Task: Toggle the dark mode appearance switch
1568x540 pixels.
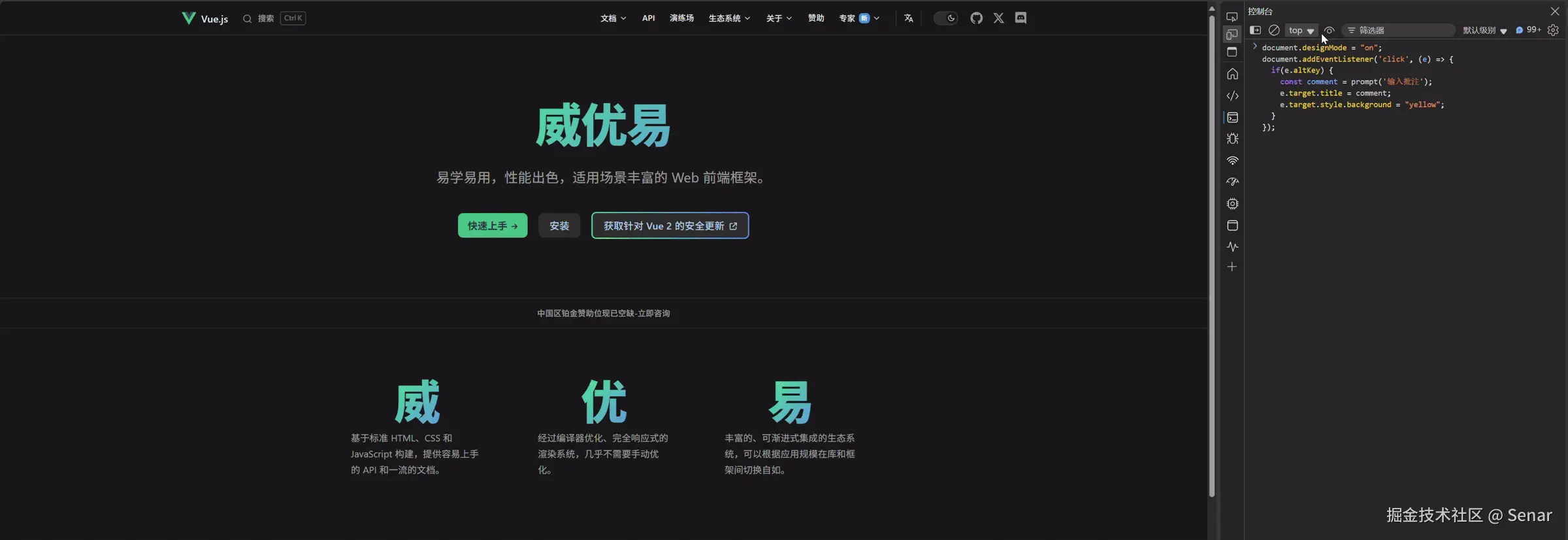Action: tap(945, 18)
